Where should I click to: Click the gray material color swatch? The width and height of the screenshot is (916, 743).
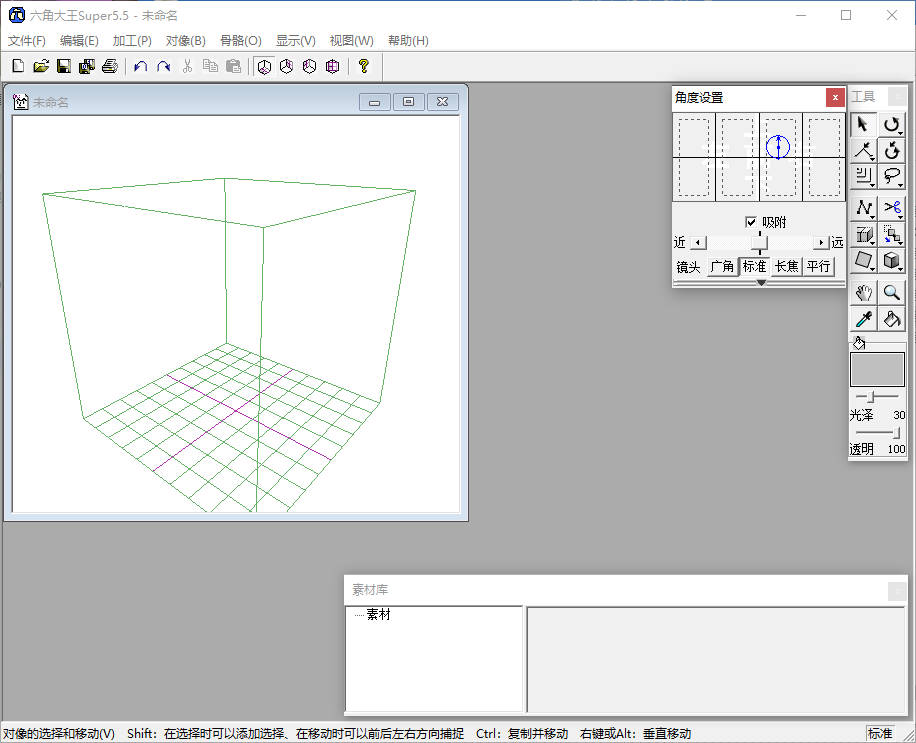(876, 369)
